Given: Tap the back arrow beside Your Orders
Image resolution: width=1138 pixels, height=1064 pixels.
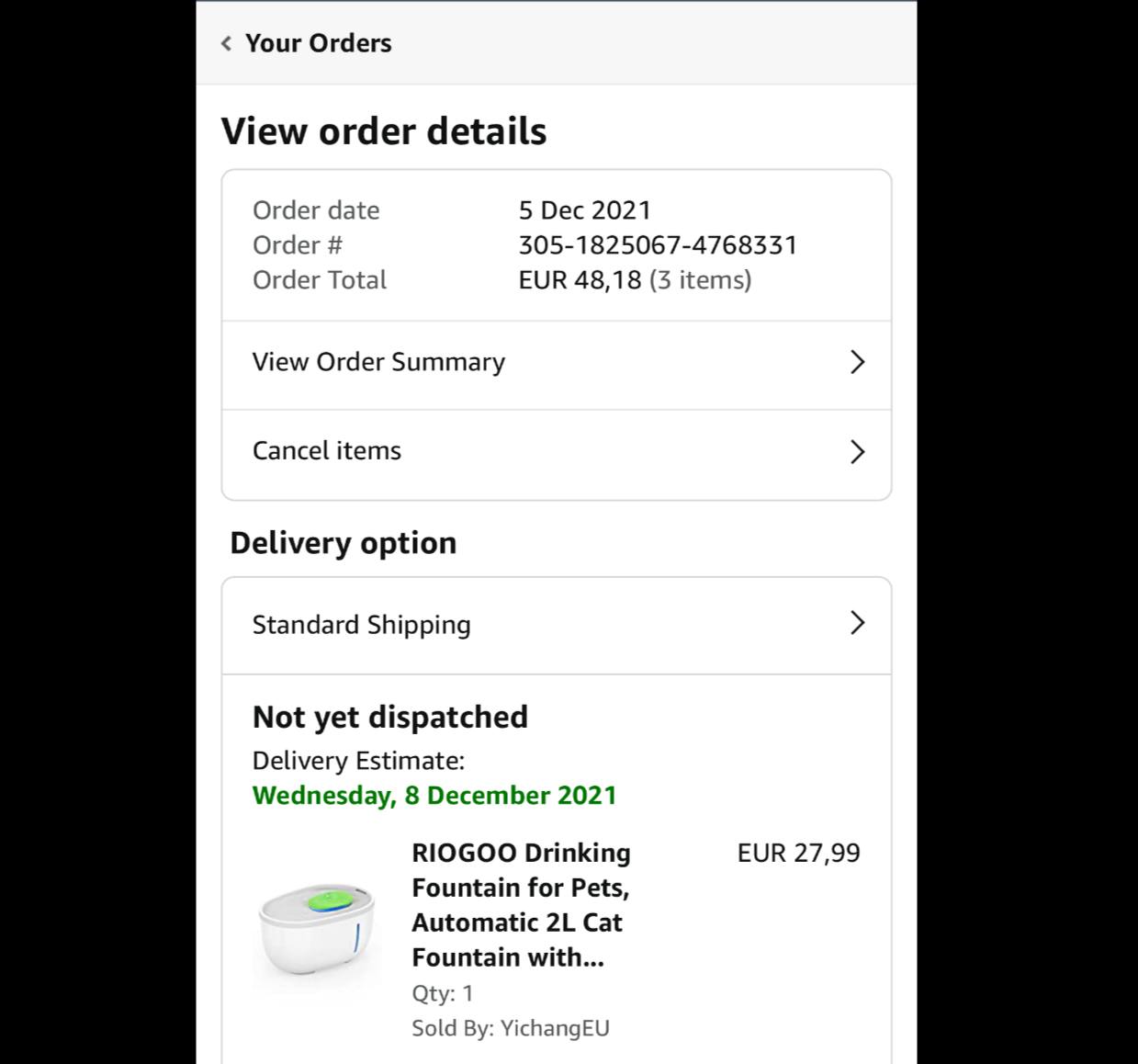Looking at the screenshot, I should click(226, 43).
